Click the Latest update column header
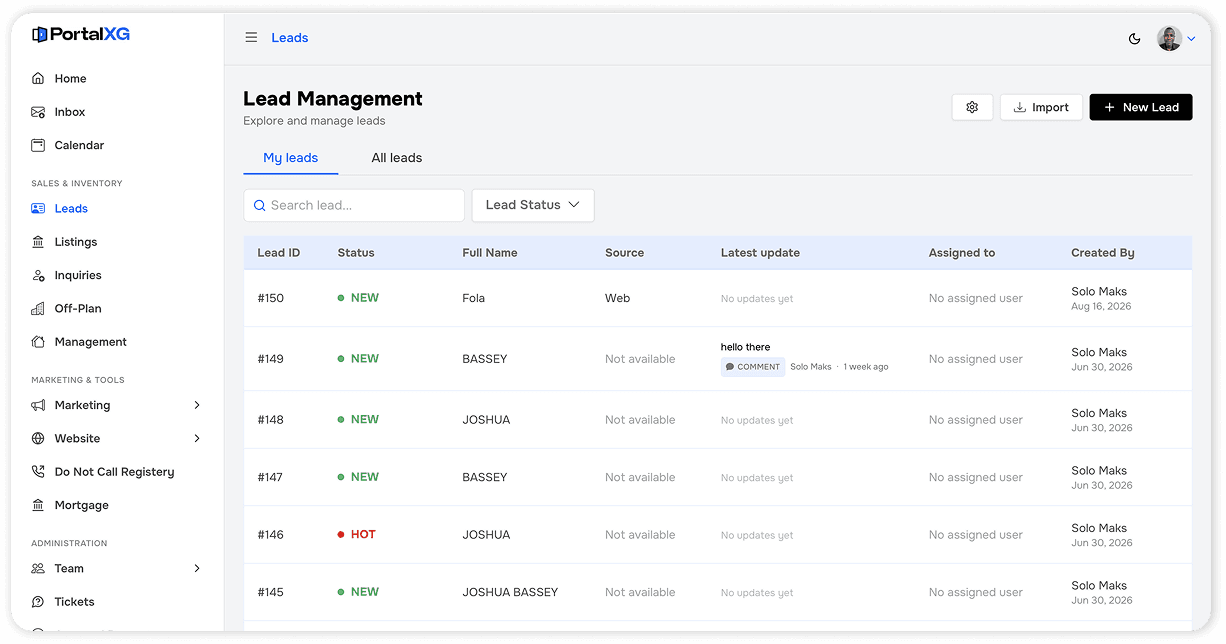 click(760, 253)
